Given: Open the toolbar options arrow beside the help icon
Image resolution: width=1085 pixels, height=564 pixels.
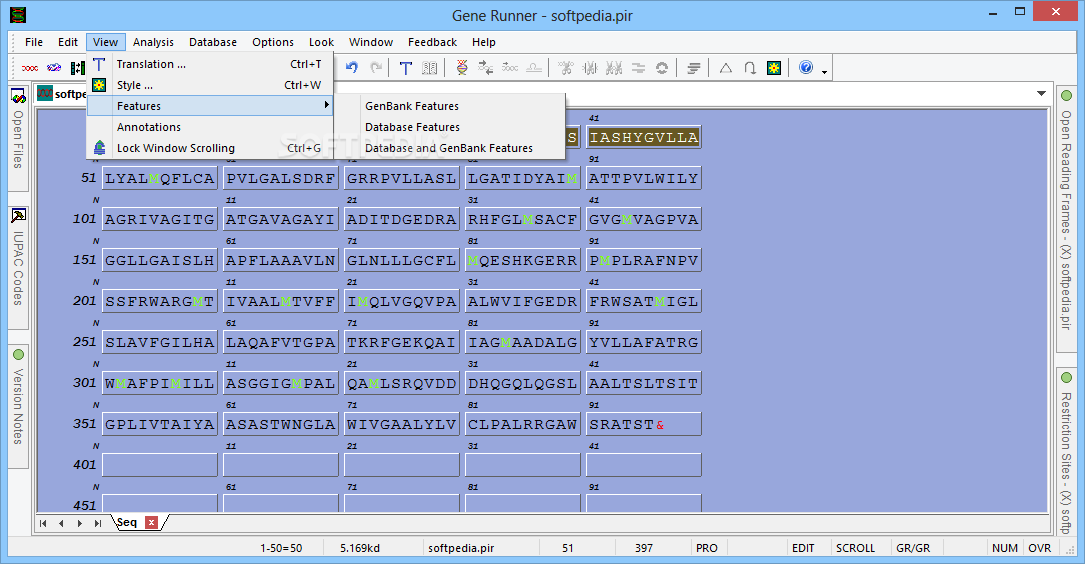Looking at the screenshot, I should [824, 71].
